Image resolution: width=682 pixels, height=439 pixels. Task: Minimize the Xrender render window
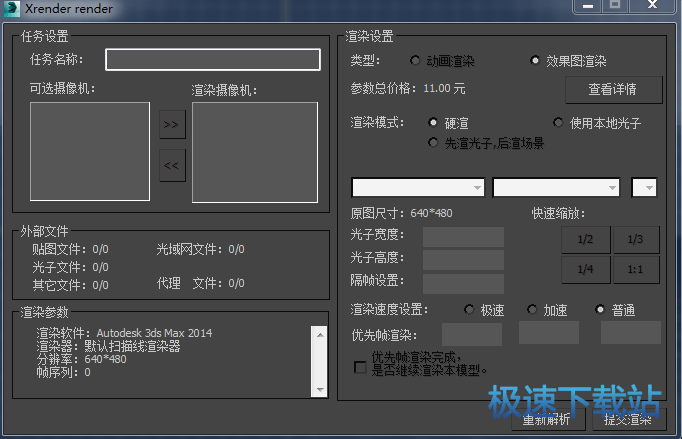pyautogui.click(x=588, y=6)
